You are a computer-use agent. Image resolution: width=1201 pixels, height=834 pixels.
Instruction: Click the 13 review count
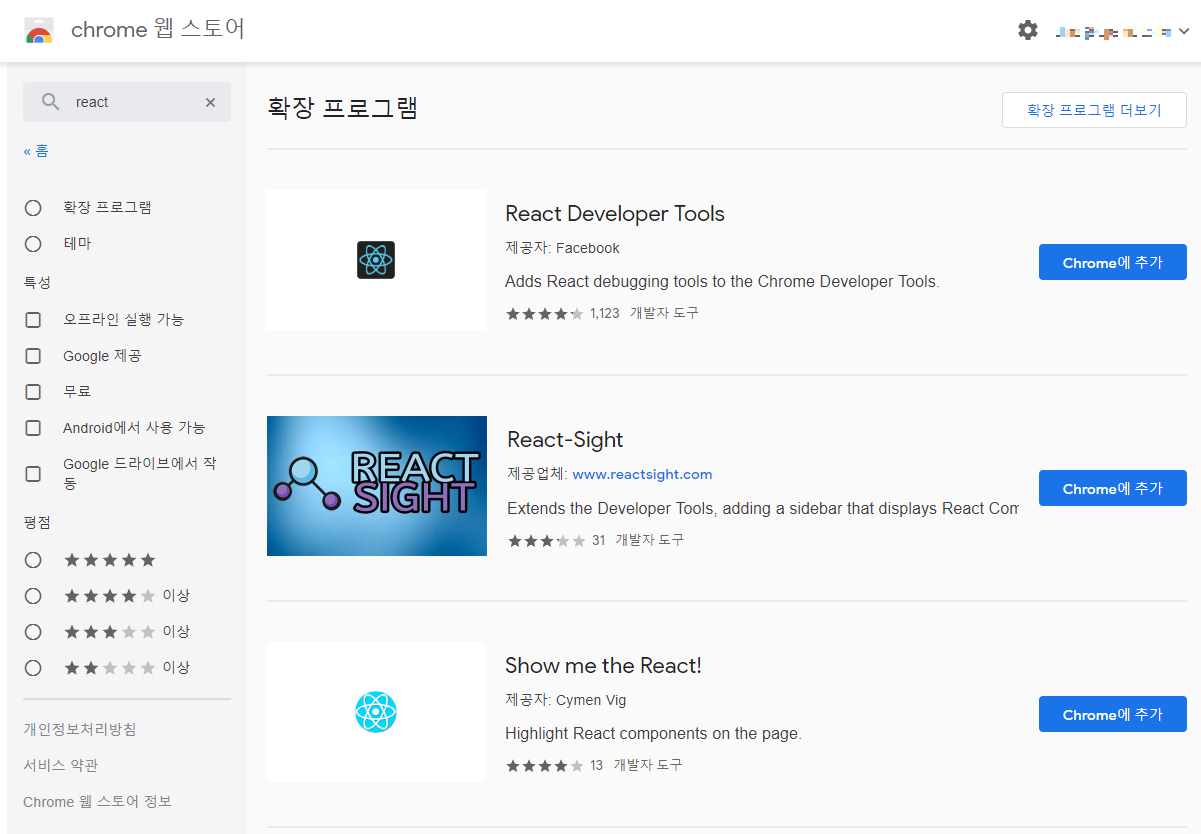pos(597,765)
